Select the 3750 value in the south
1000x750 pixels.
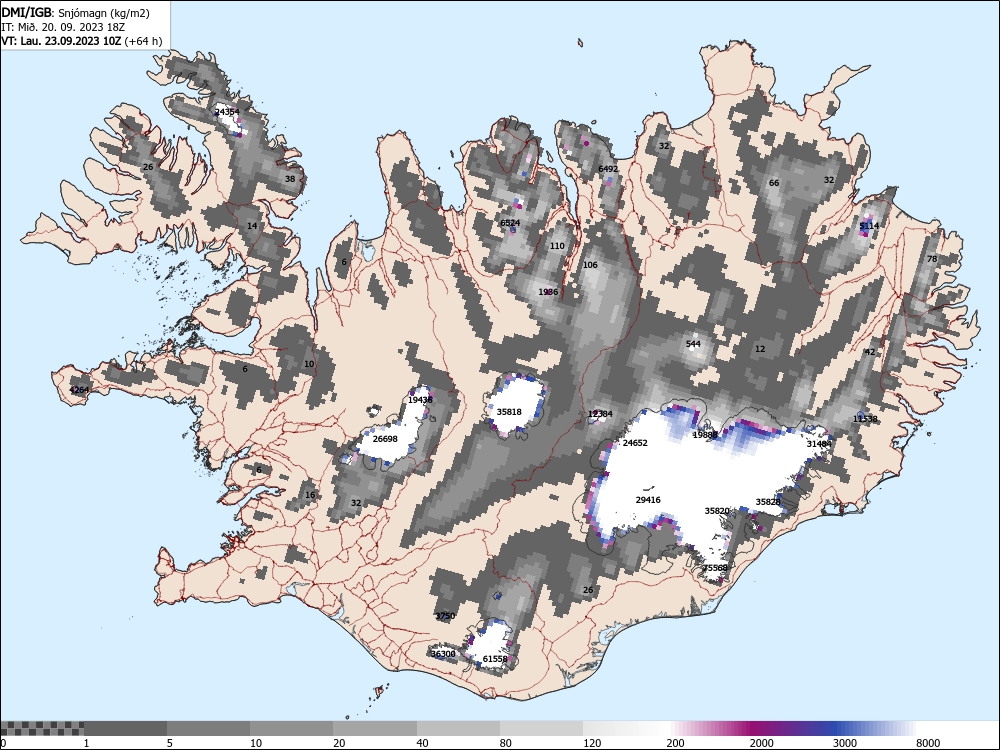pos(445,616)
